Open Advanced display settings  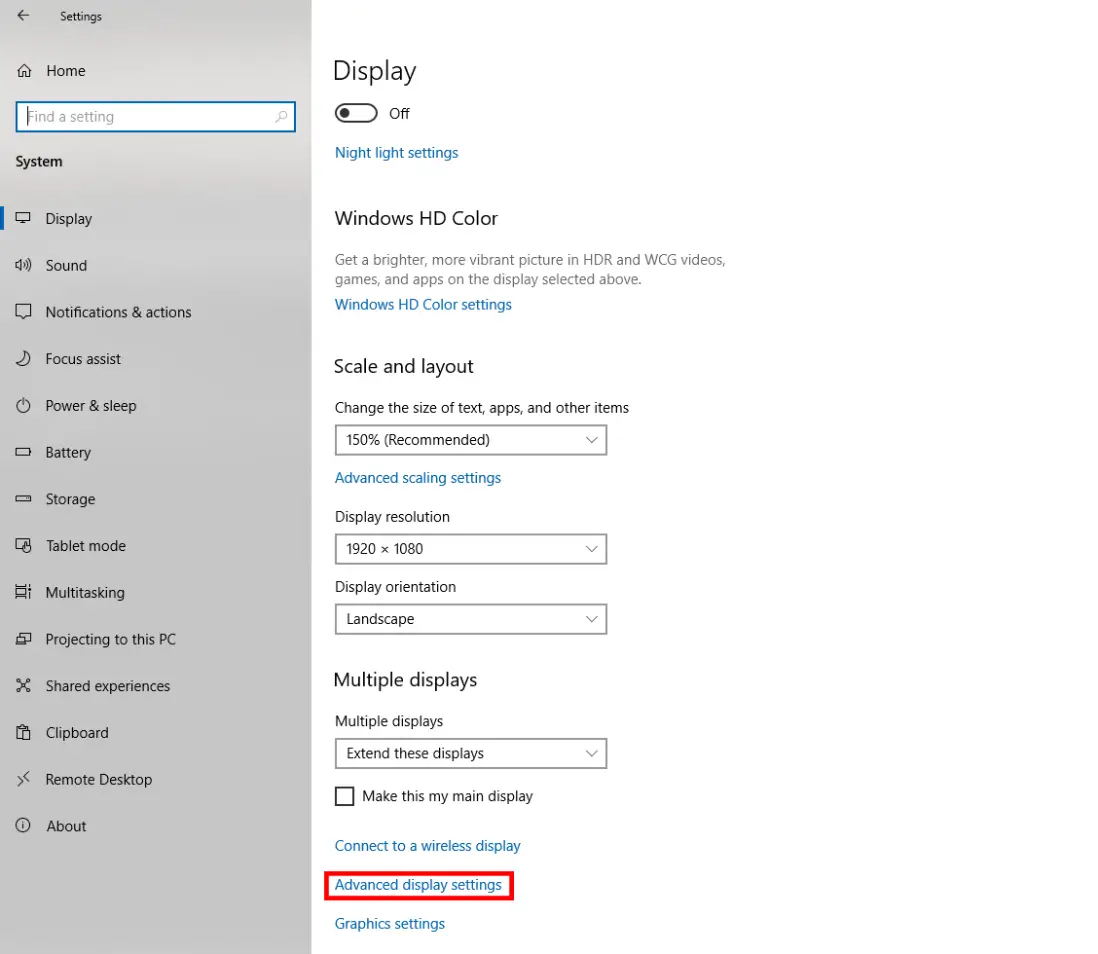click(x=418, y=885)
